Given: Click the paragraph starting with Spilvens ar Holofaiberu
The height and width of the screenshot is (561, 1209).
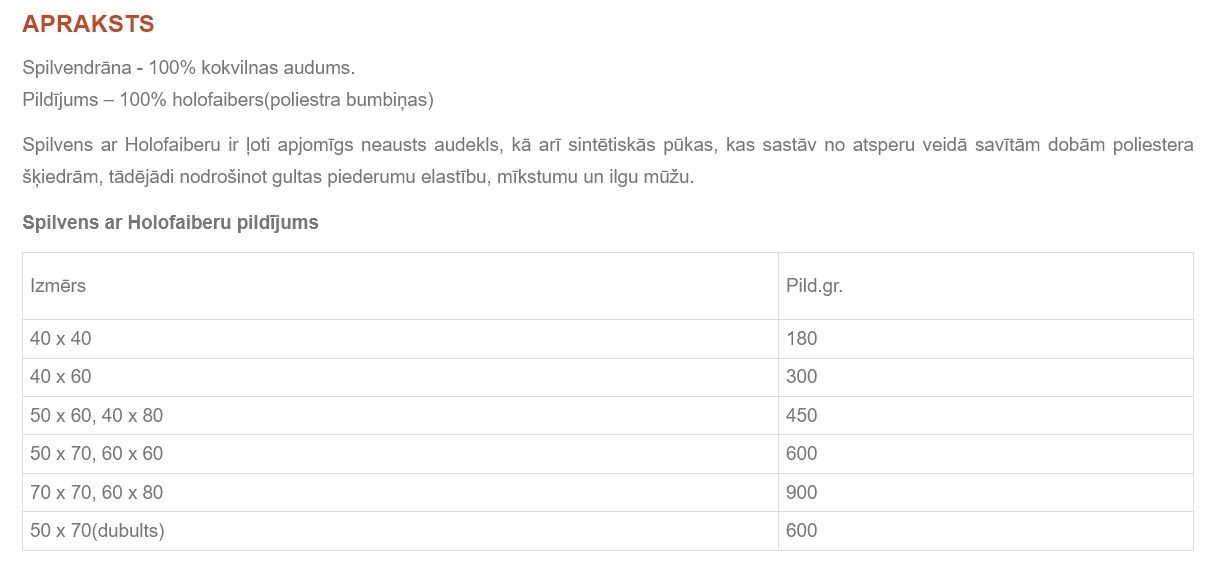Looking at the screenshot, I should point(608,161).
